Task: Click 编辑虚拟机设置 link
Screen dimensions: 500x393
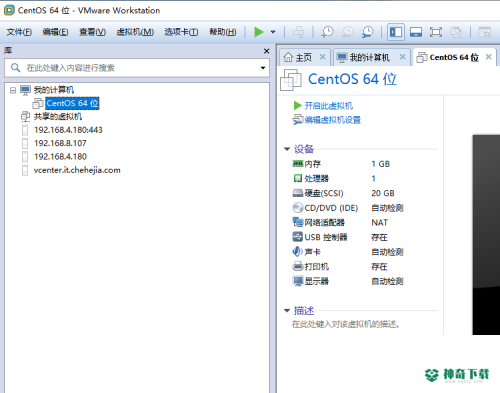Action: (332, 120)
